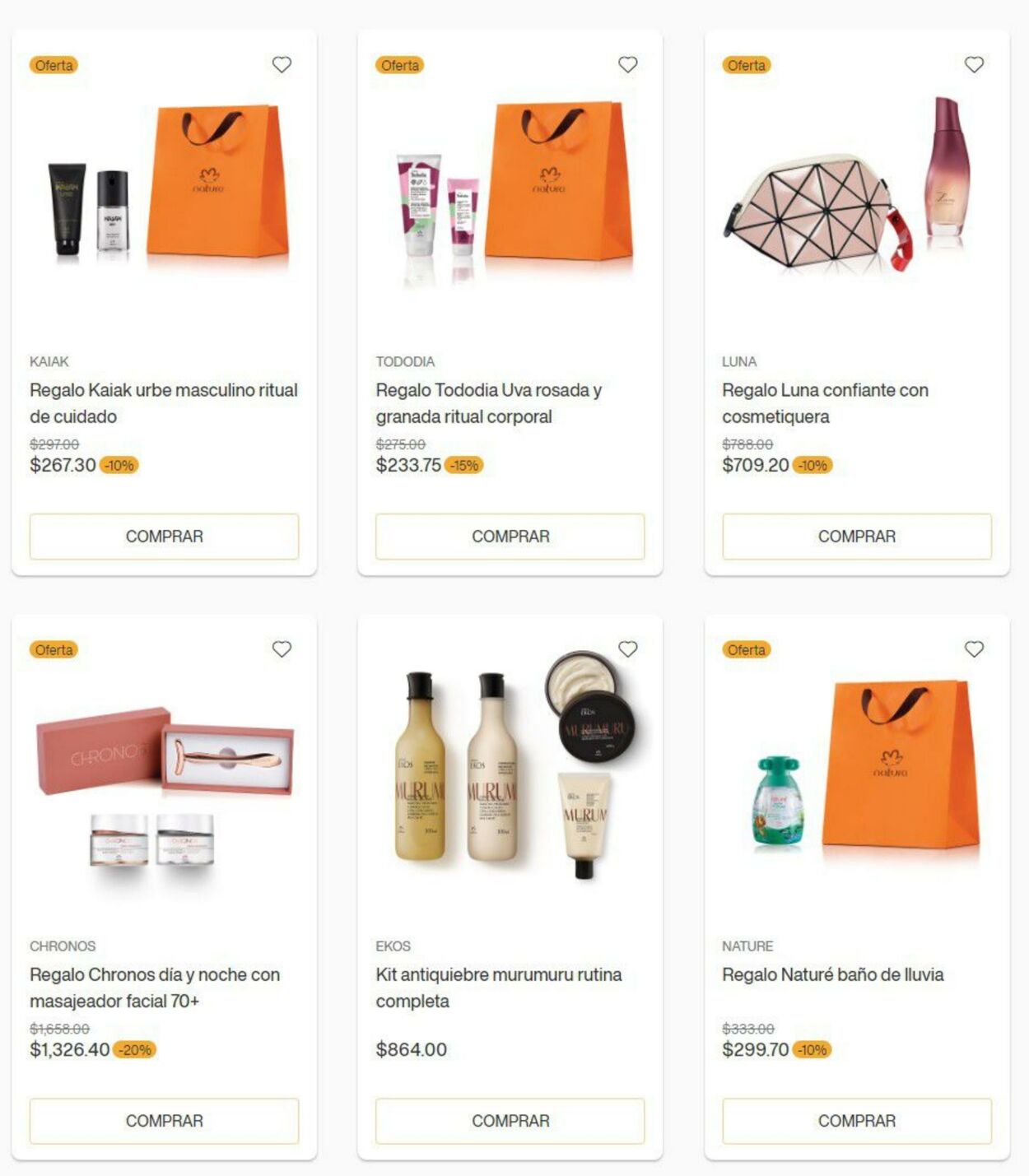Click the Oferta badge on Kaiak product
Screen dimensions: 1029x1176
(x=54, y=65)
